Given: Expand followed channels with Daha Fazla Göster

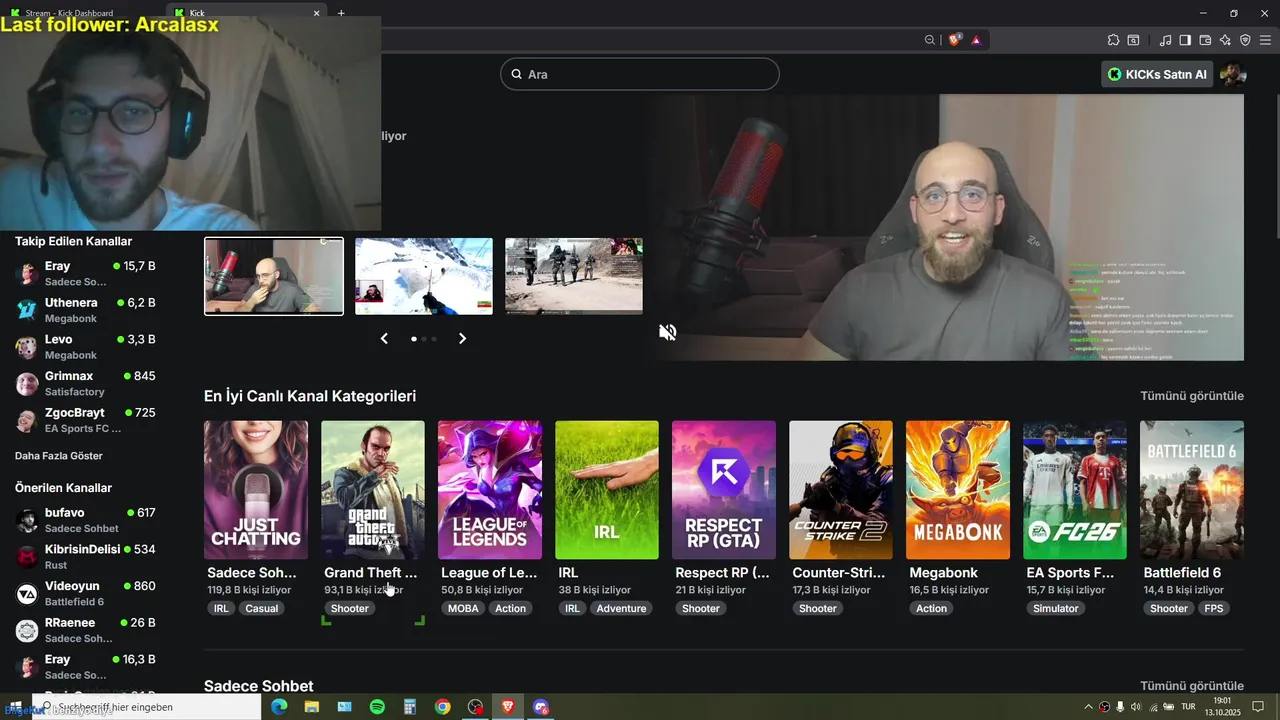Looking at the screenshot, I should (59, 456).
